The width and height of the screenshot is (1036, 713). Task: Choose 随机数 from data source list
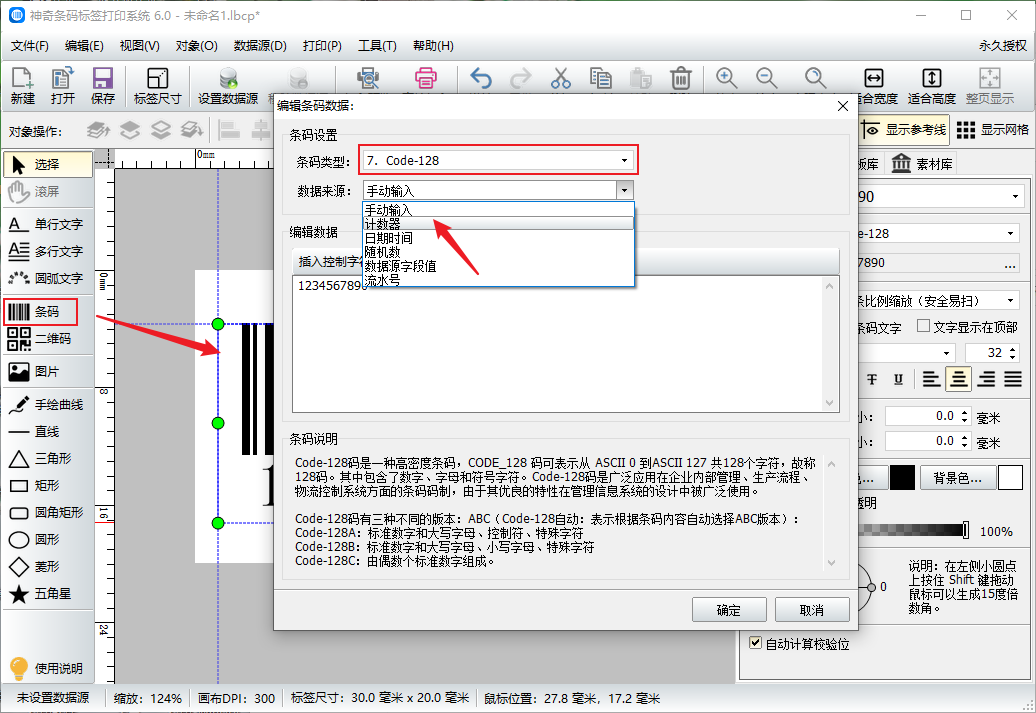499,252
